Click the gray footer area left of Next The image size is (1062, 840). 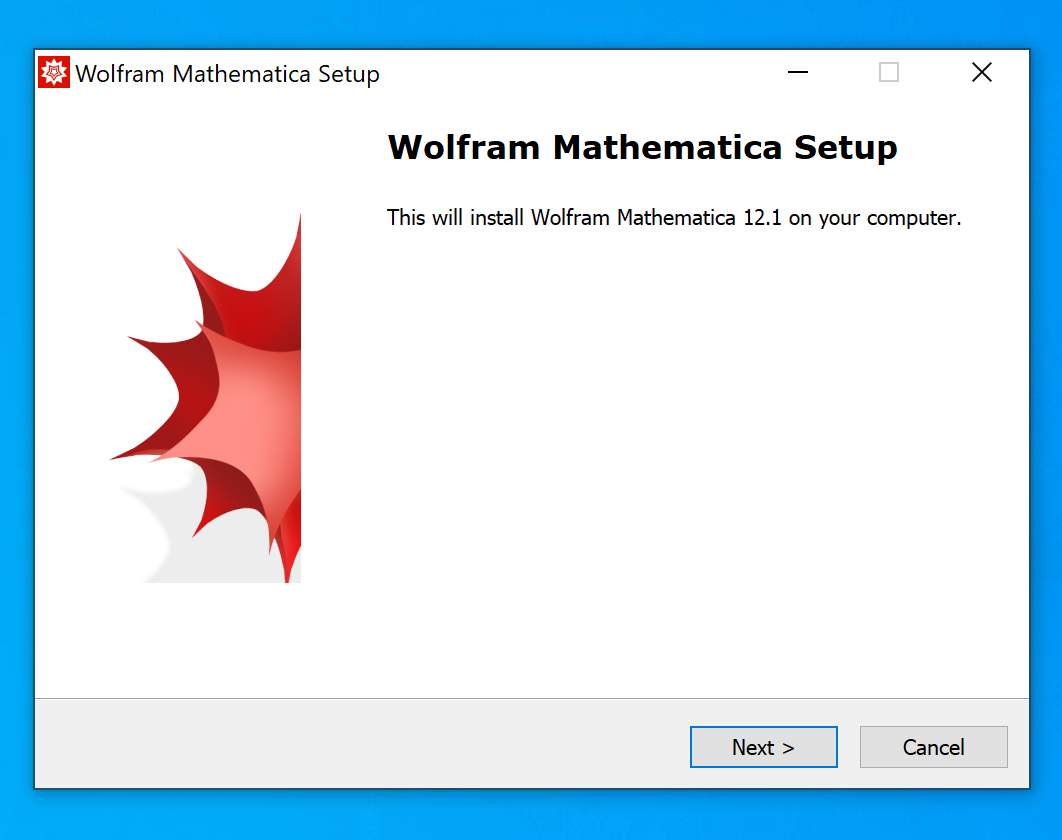[x=350, y=745]
